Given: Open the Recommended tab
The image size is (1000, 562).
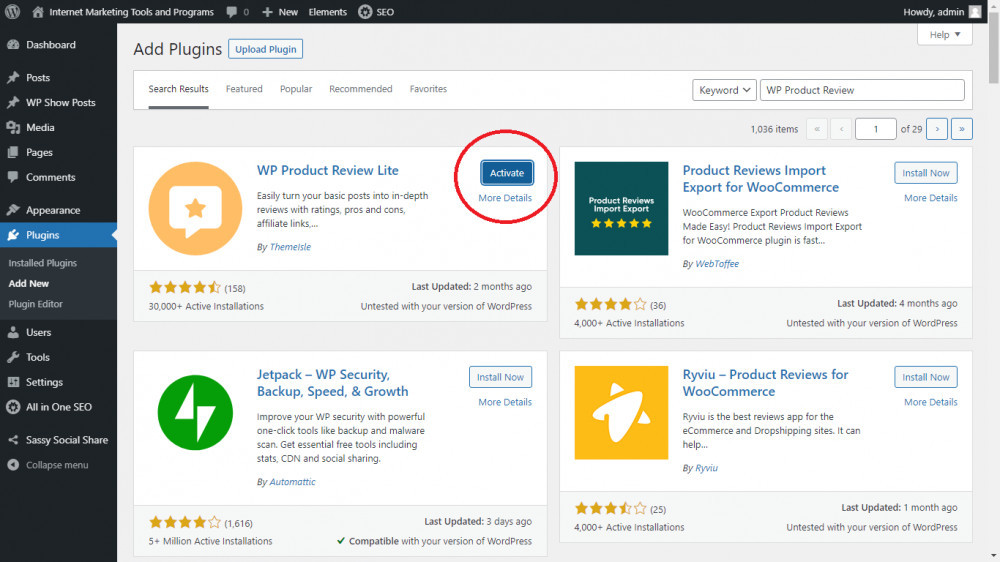Looking at the screenshot, I should click(x=360, y=89).
